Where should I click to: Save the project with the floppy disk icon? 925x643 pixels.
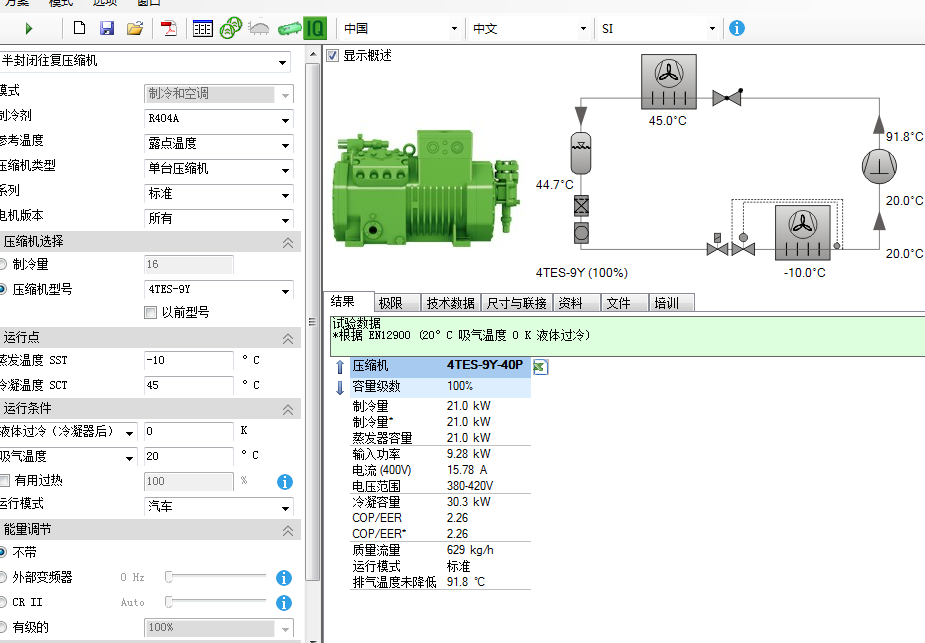pos(107,28)
